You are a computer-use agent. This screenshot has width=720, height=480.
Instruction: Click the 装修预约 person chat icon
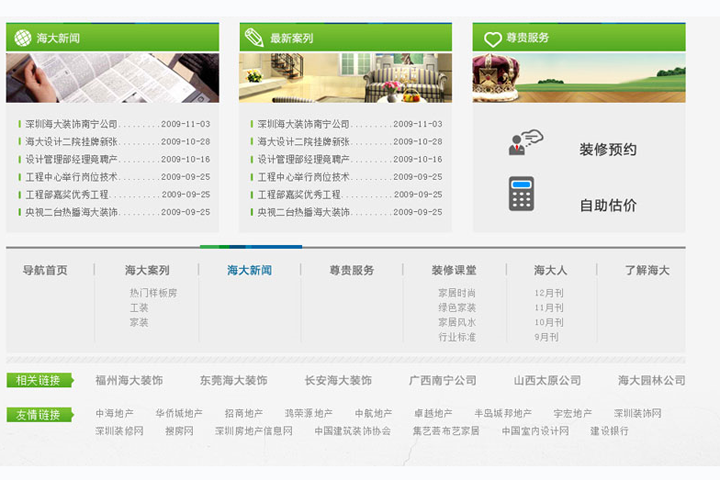click(524, 144)
